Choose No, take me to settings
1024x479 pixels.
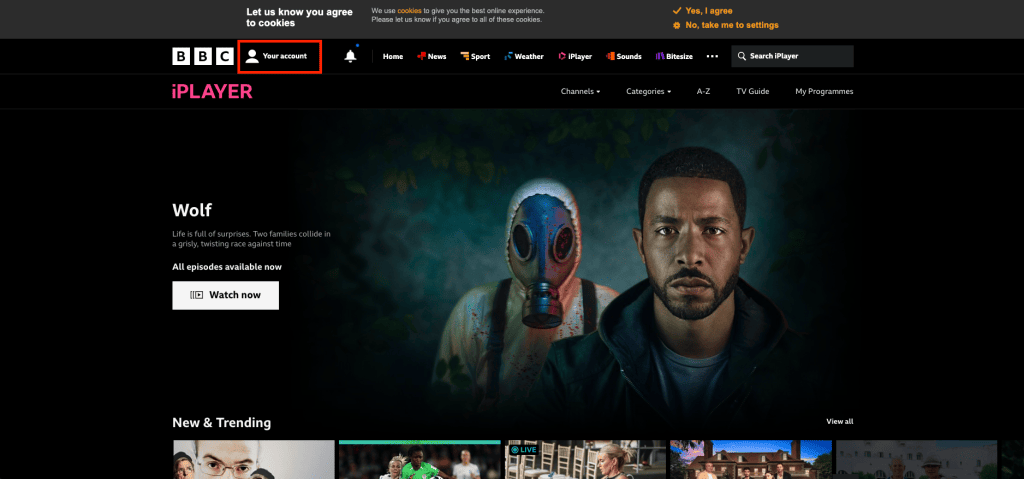pyautogui.click(x=726, y=25)
